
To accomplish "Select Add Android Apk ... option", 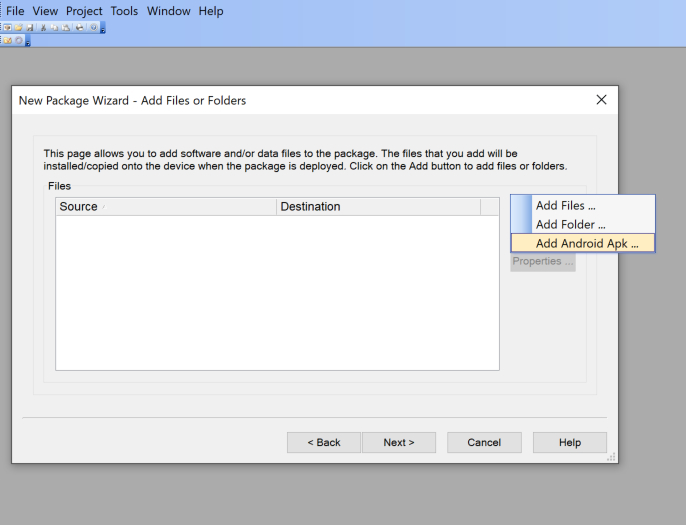I will point(583,243).
